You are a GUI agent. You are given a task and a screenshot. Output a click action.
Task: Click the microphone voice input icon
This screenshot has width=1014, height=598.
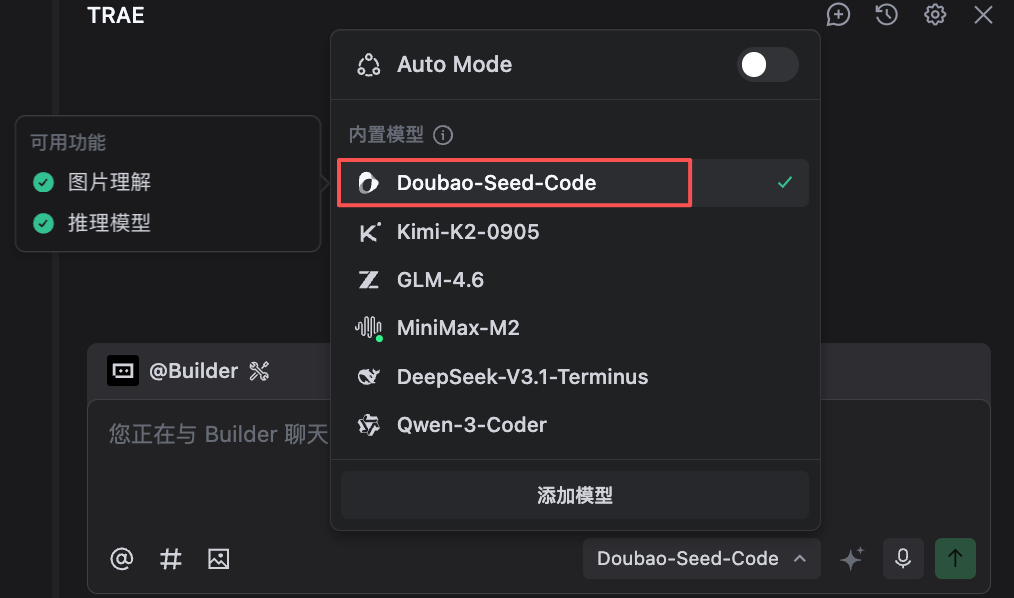(x=903, y=558)
